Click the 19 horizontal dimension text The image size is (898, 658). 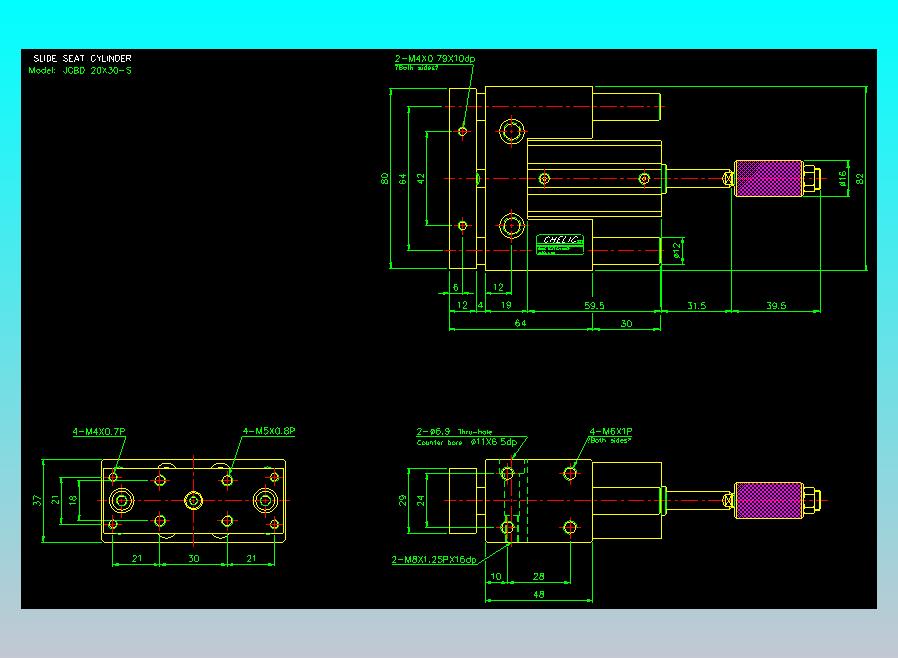coord(506,305)
